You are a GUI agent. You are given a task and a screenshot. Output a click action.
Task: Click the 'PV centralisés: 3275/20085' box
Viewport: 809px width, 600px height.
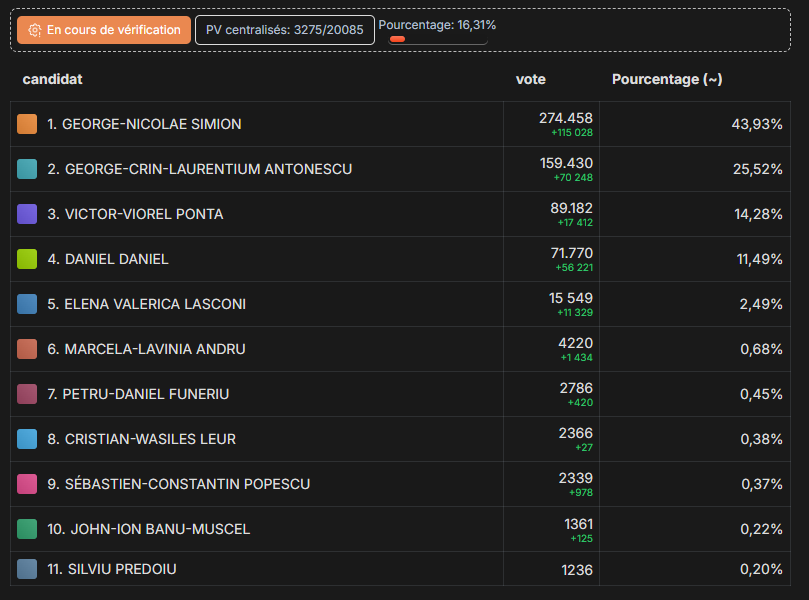click(285, 30)
